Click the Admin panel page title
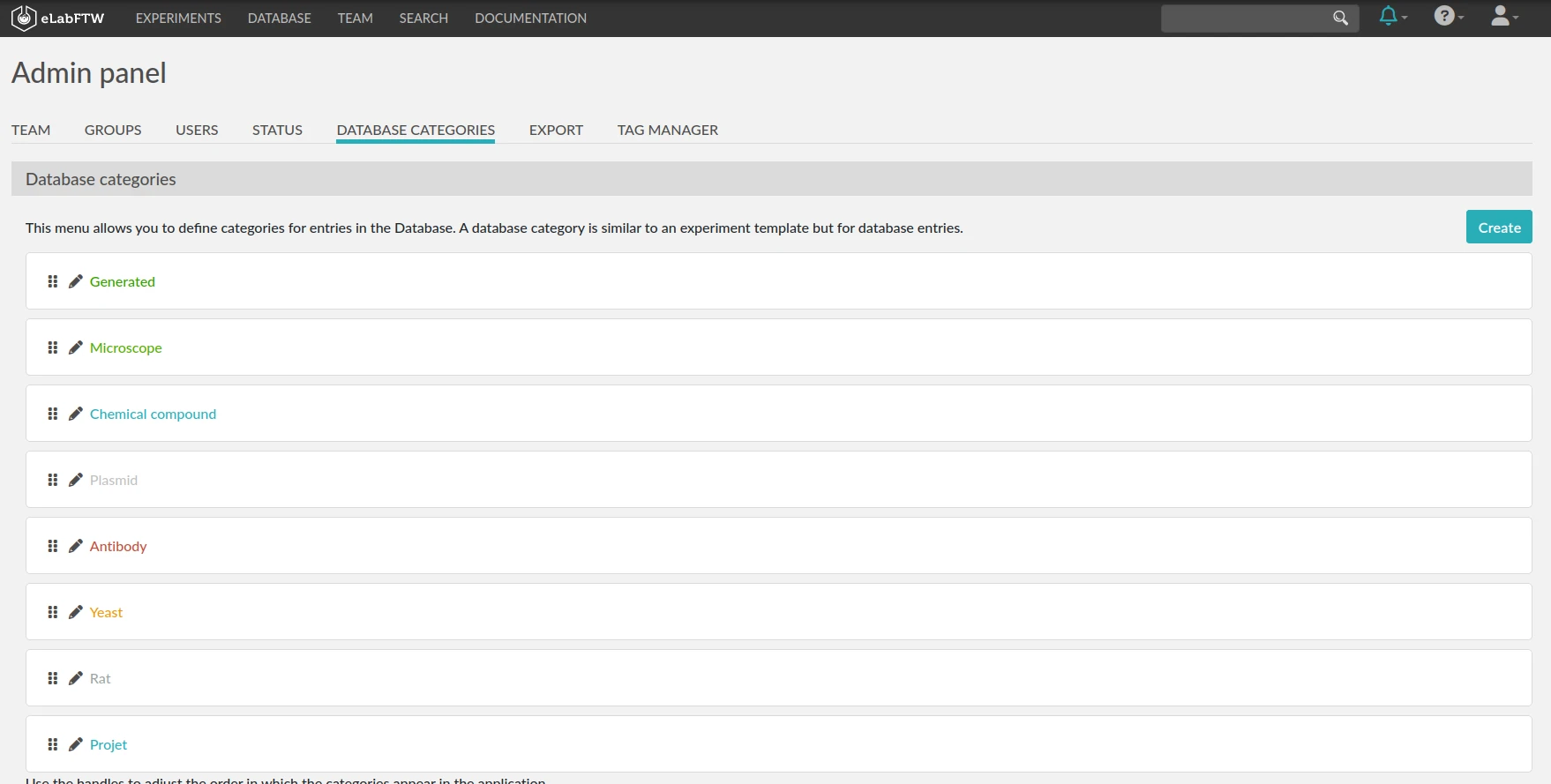Viewport: 1551px width, 784px height. [89, 73]
